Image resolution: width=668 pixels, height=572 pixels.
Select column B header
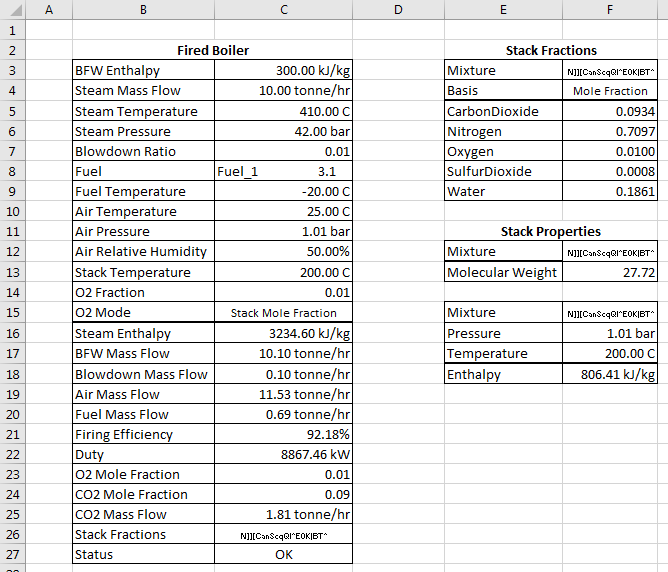tap(143, 9)
